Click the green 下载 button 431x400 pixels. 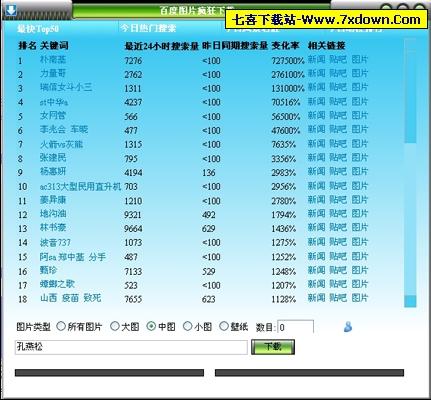click(273, 347)
